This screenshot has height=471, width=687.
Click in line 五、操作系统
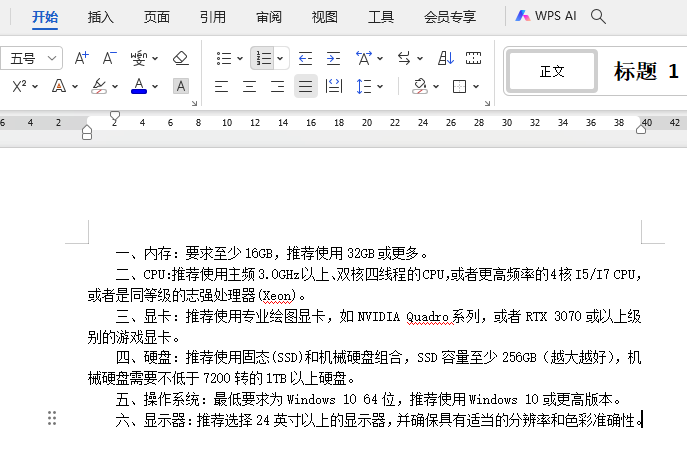pos(368,399)
